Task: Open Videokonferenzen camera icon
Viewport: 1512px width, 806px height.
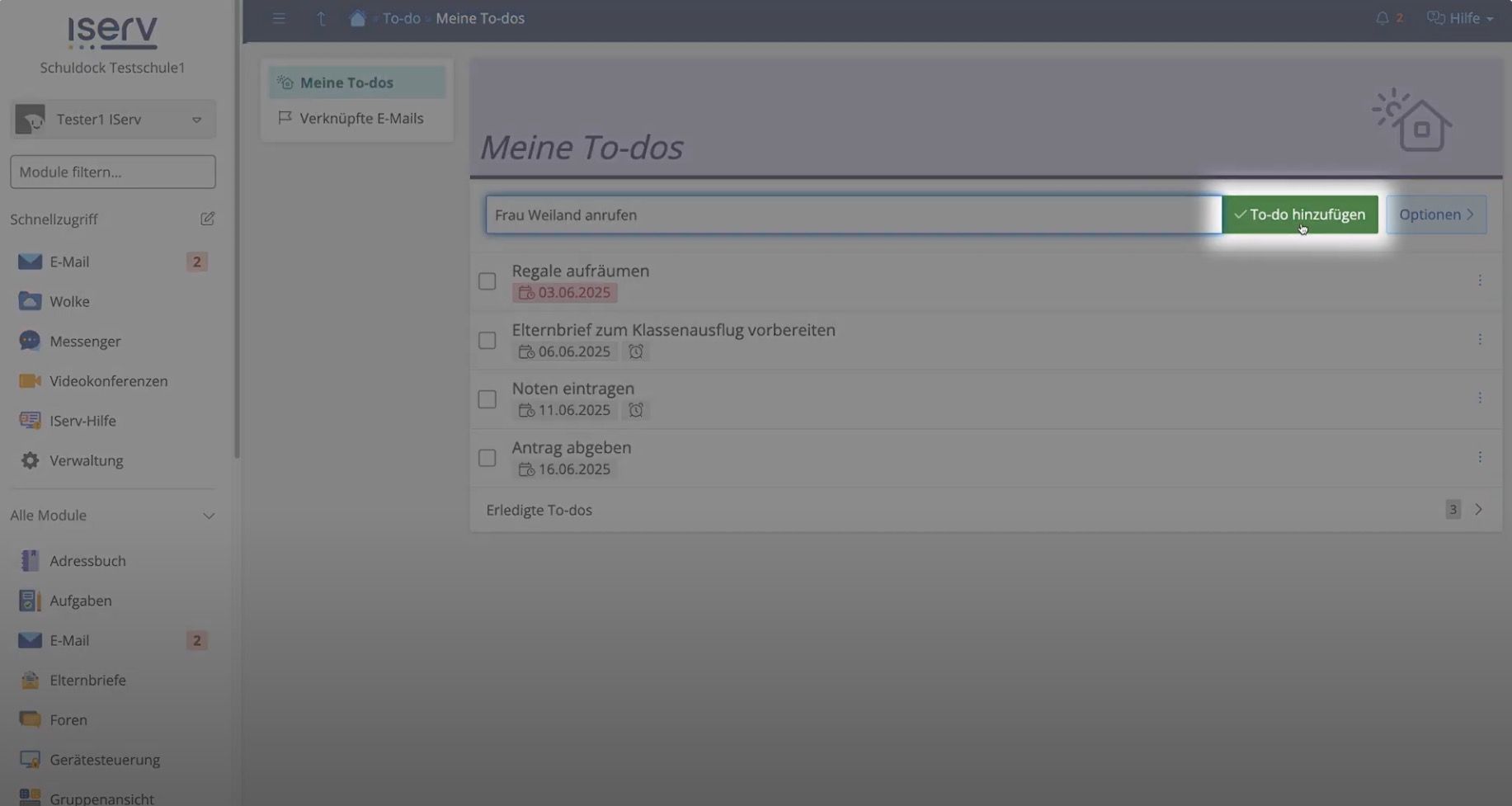Action: [x=30, y=381]
